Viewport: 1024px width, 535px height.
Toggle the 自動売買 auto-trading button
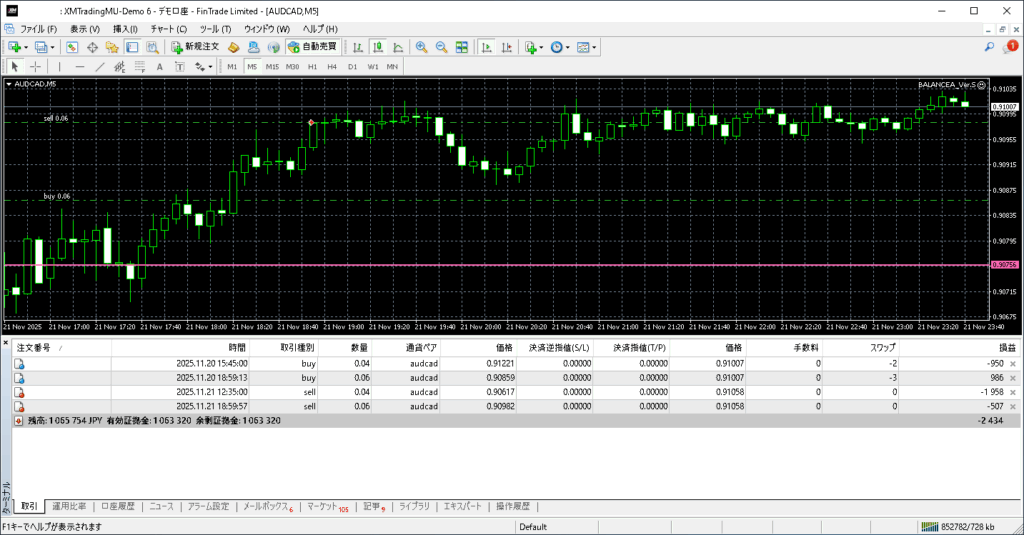[312, 47]
